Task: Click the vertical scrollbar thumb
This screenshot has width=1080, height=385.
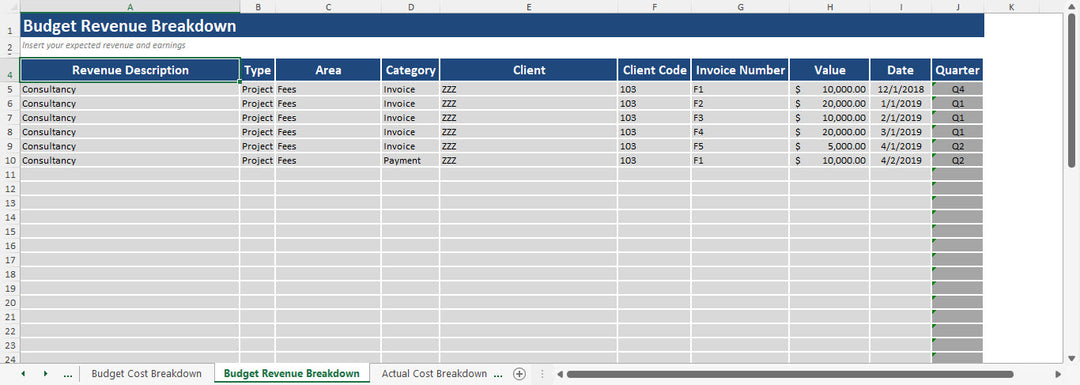Action: 1071,90
